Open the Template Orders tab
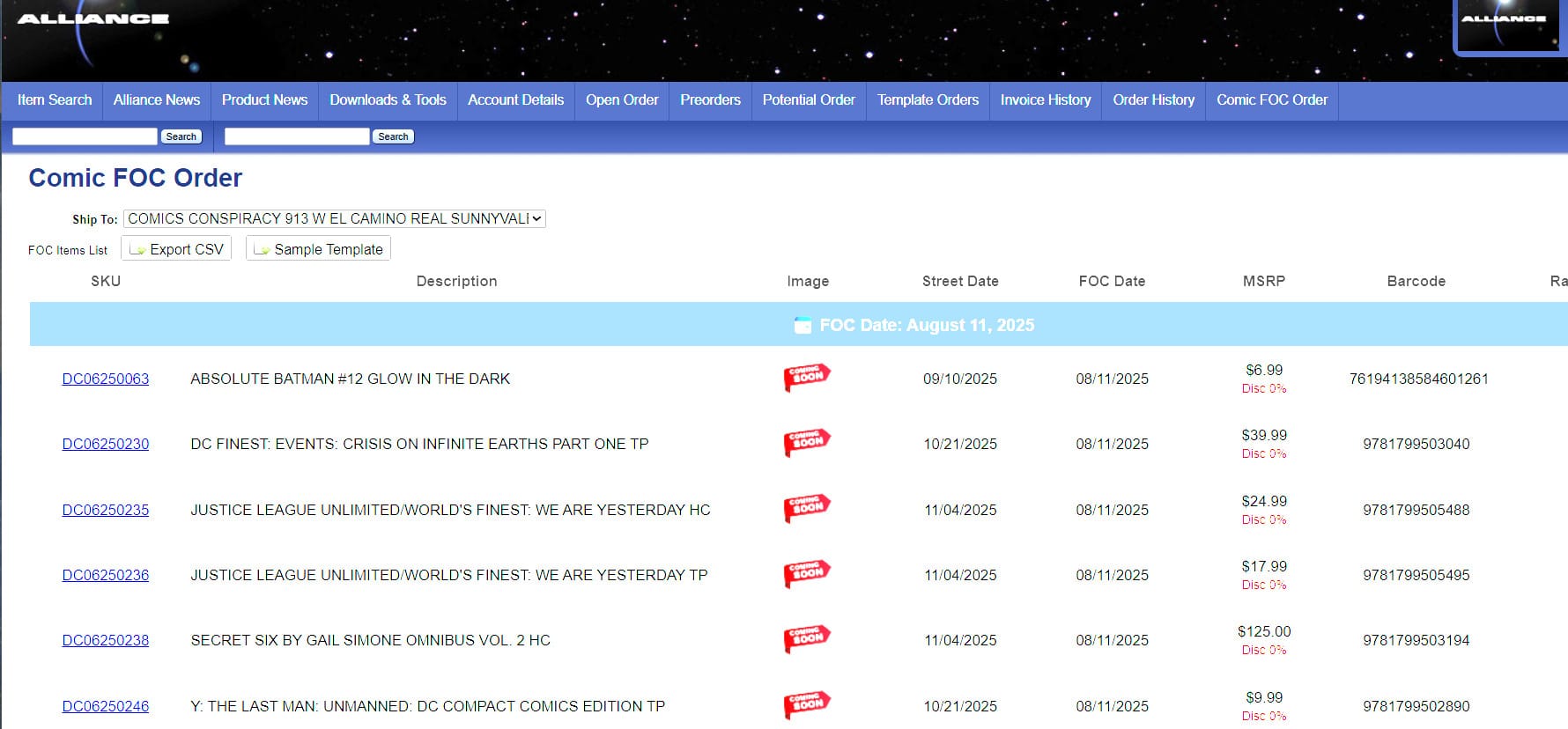 point(928,100)
